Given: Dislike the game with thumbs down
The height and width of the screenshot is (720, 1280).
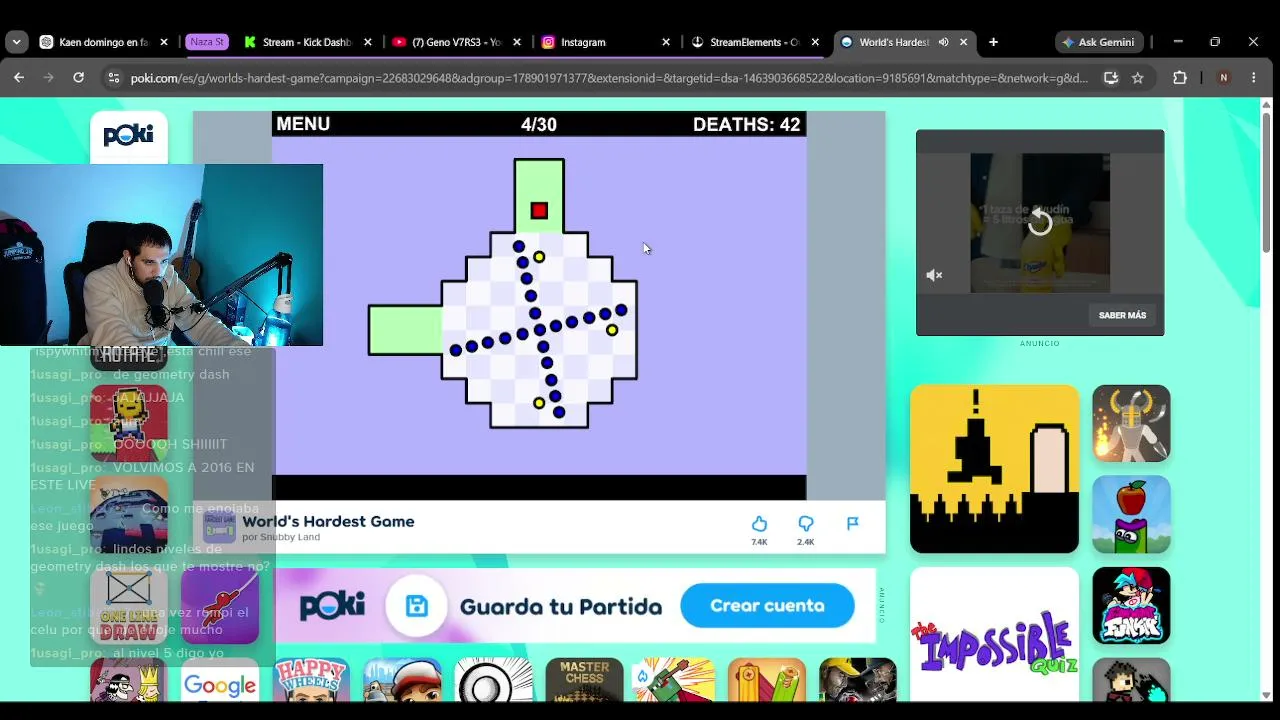Looking at the screenshot, I should click(806, 524).
